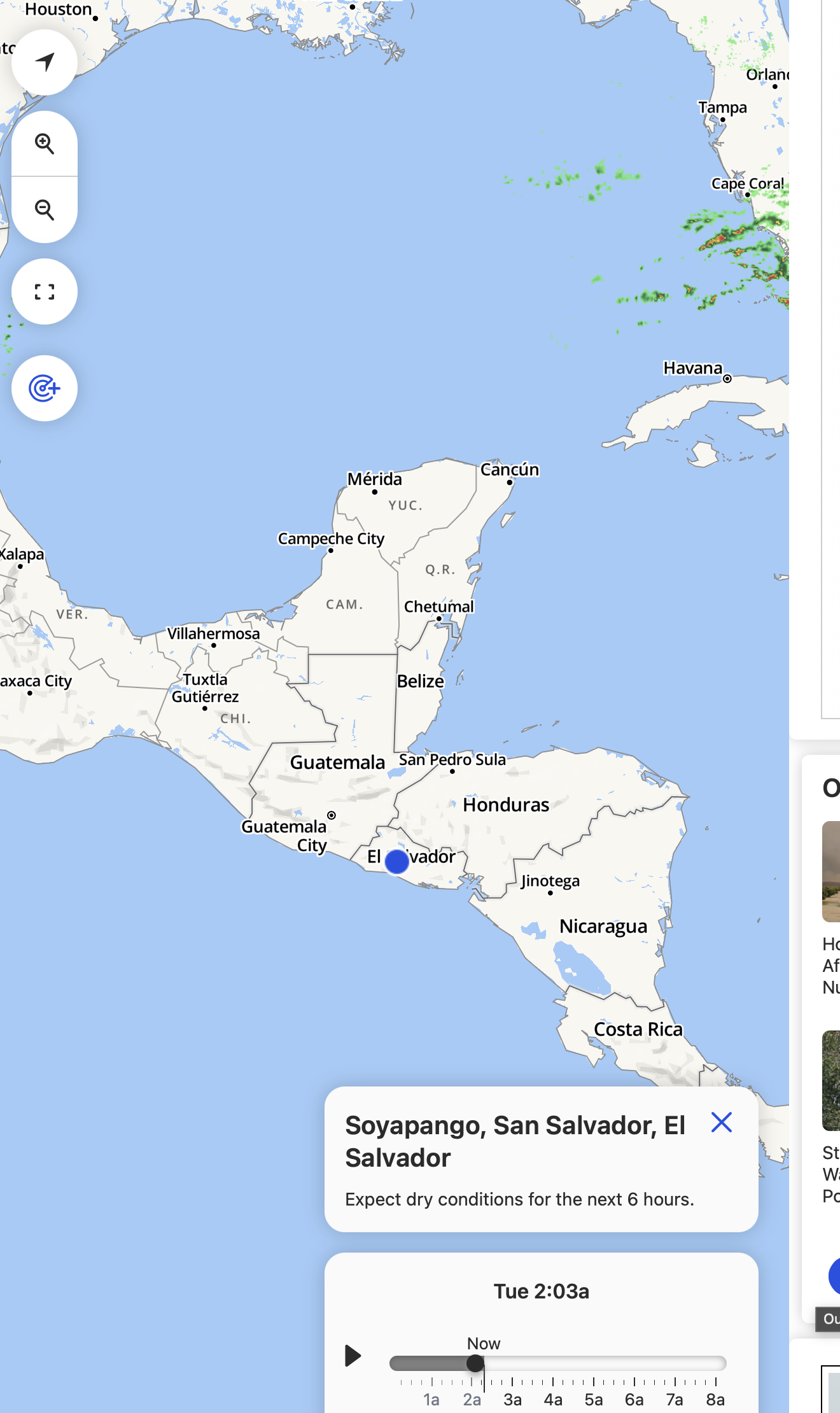Click the Soyapango location title
The height and width of the screenshot is (1413, 840).
[515, 1142]
